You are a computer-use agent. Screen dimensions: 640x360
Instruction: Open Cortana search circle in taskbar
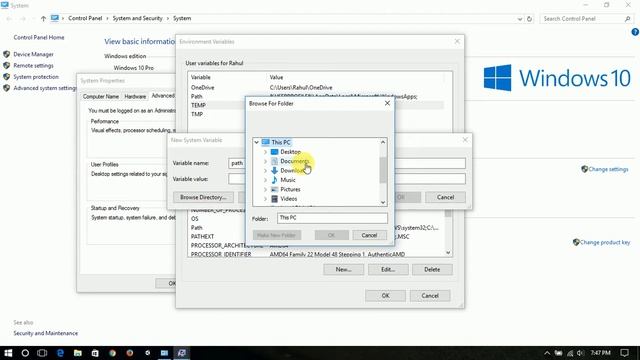[25, 353]
